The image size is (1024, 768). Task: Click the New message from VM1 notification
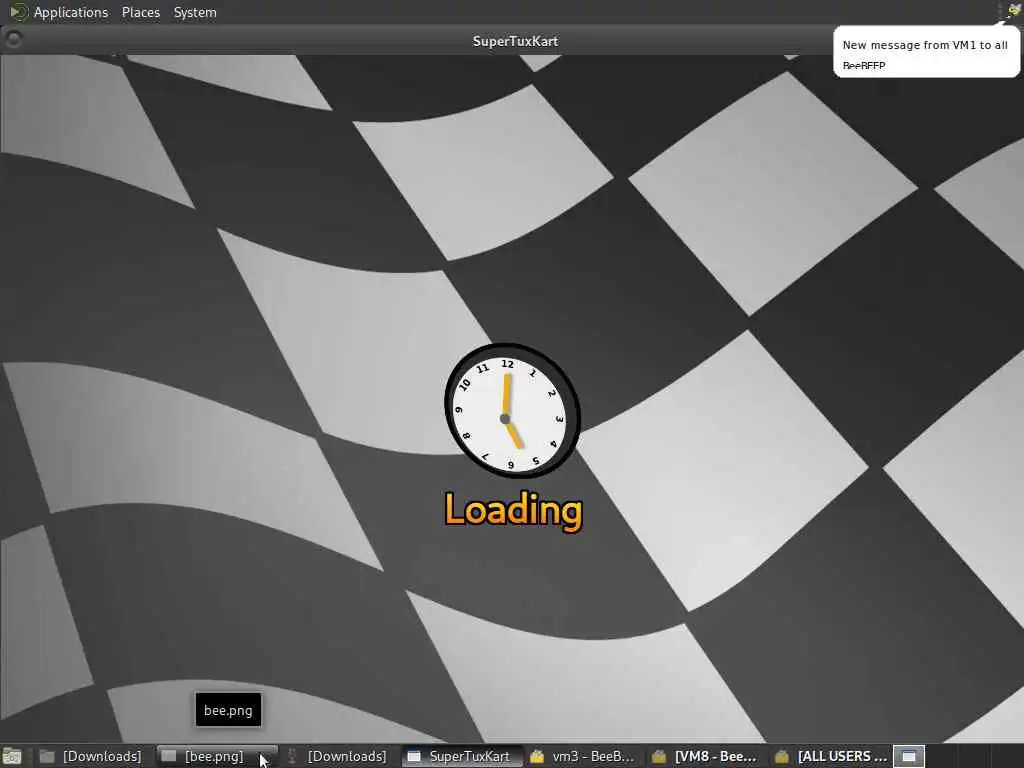[926, 52]
